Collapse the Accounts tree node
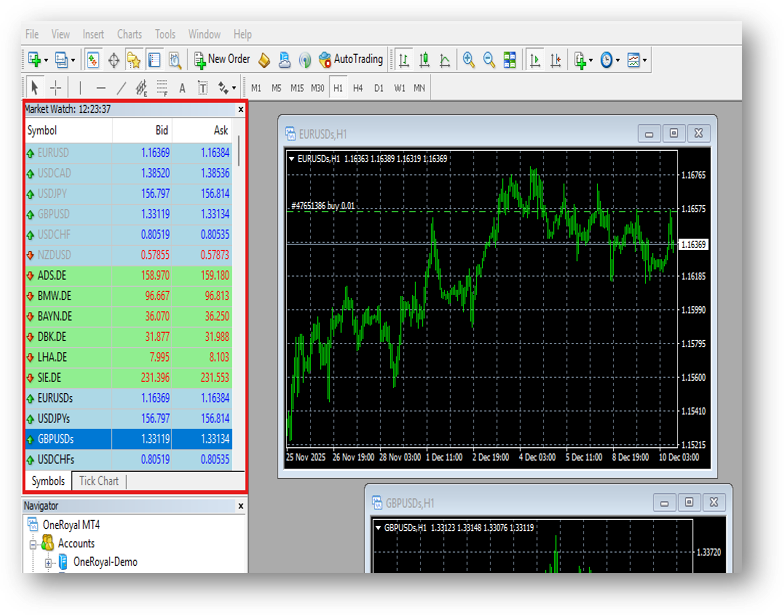 (x=33, y=544)
